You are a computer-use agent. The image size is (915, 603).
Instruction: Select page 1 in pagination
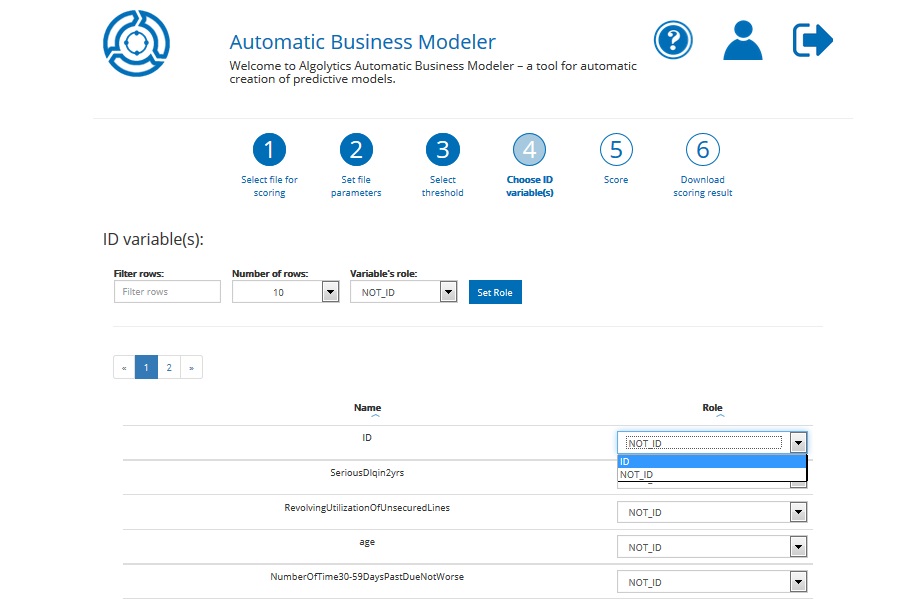tap(146, 367)
